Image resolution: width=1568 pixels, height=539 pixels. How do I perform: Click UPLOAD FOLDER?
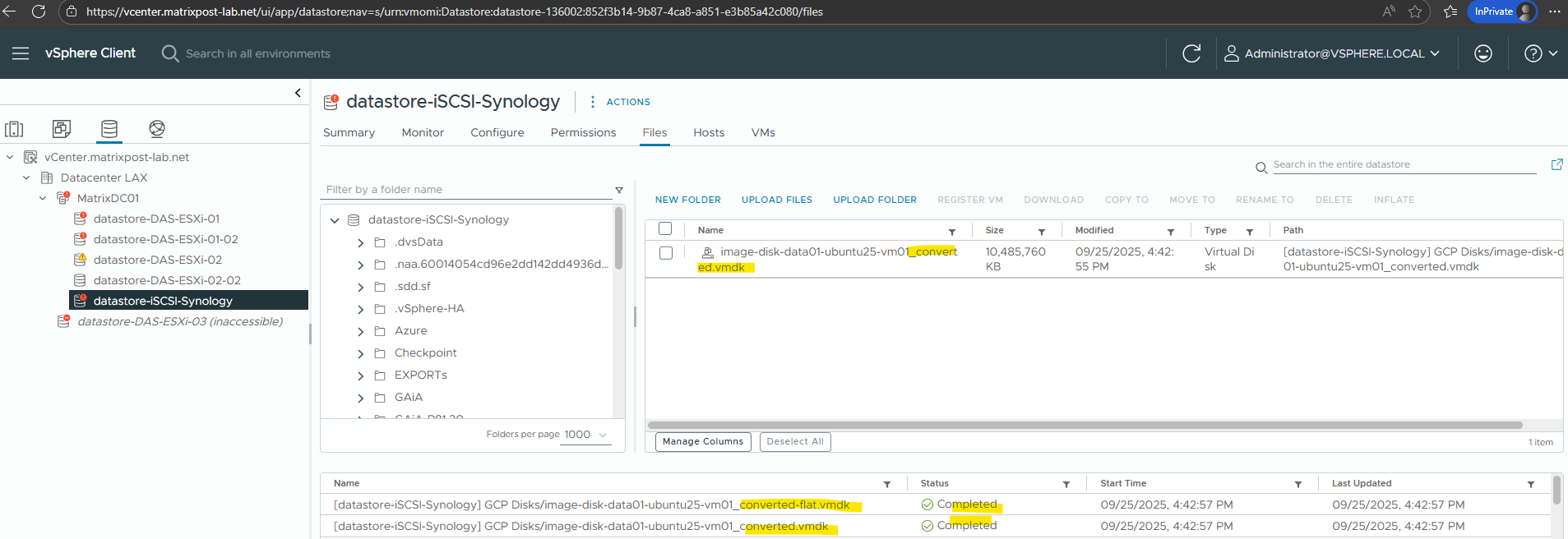[x=875, y=200]
